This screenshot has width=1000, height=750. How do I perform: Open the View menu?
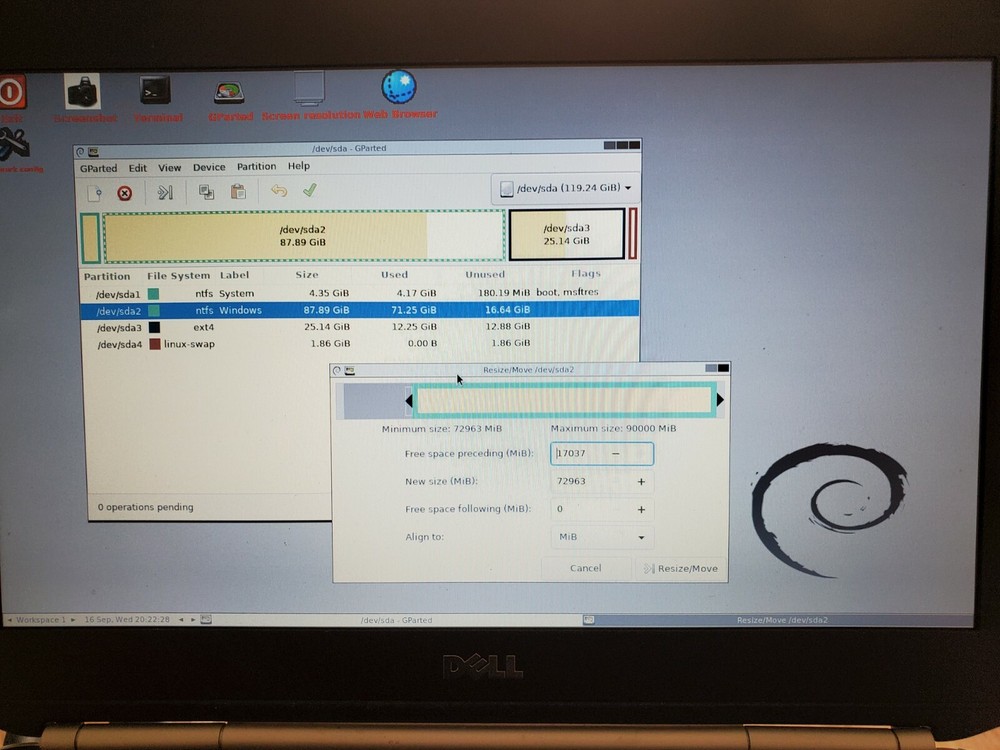point(169,167)
